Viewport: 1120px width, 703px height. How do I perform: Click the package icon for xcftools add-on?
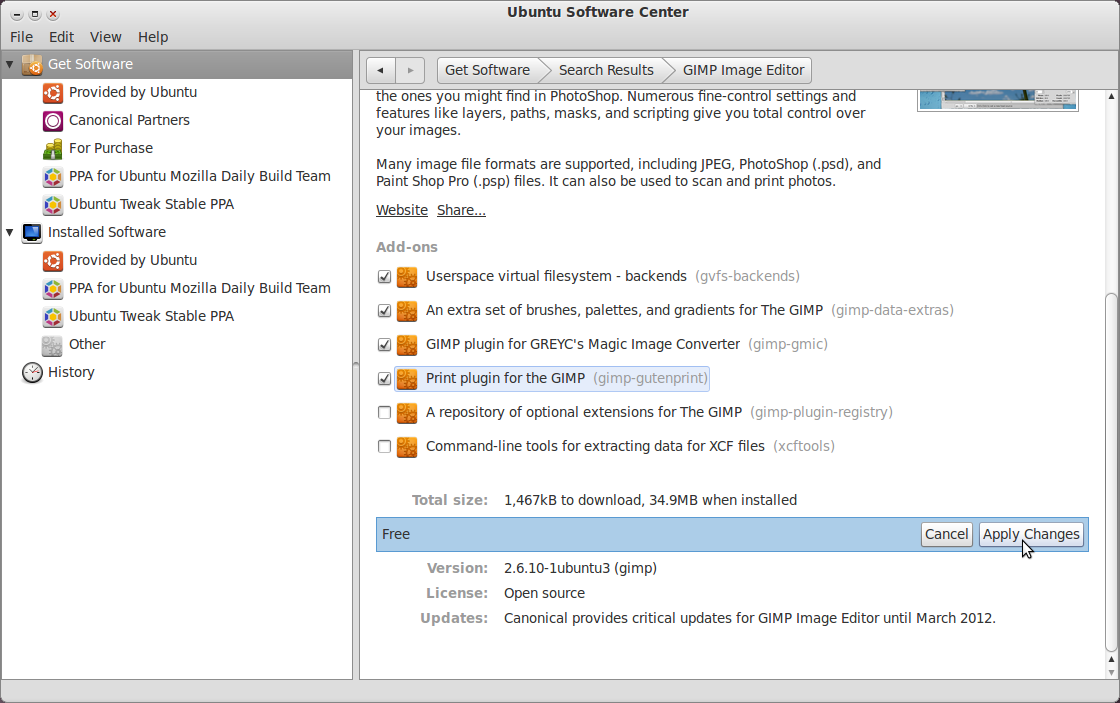click(407, 447)
